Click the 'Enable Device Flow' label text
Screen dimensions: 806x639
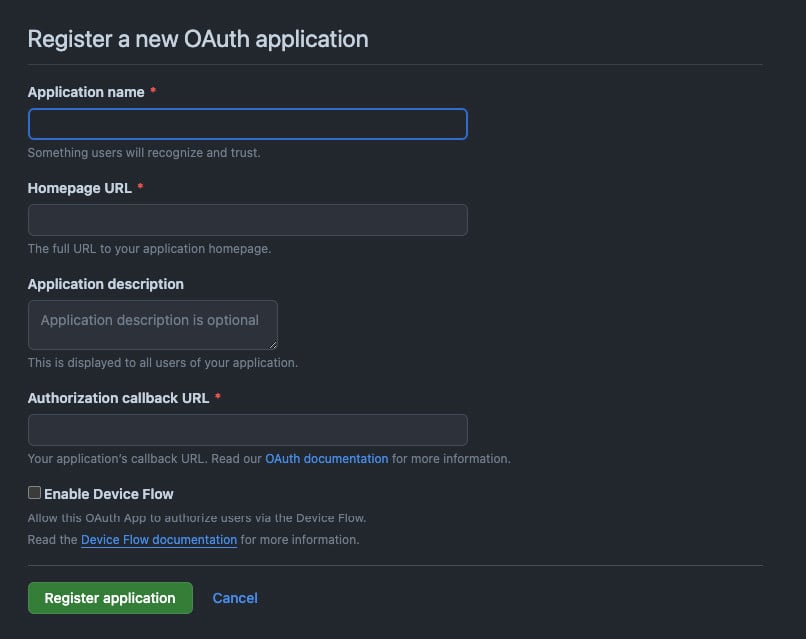point(108,494)
